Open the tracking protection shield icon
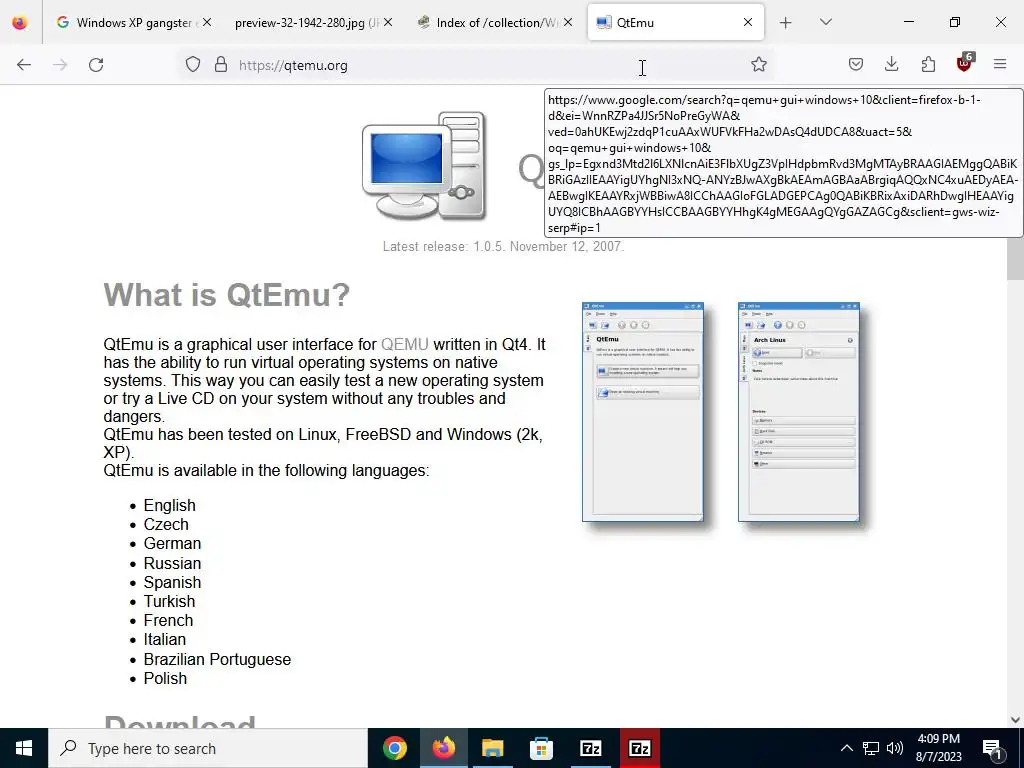The height and width of the screenshot is (768, 1024). tap(193, 65)
